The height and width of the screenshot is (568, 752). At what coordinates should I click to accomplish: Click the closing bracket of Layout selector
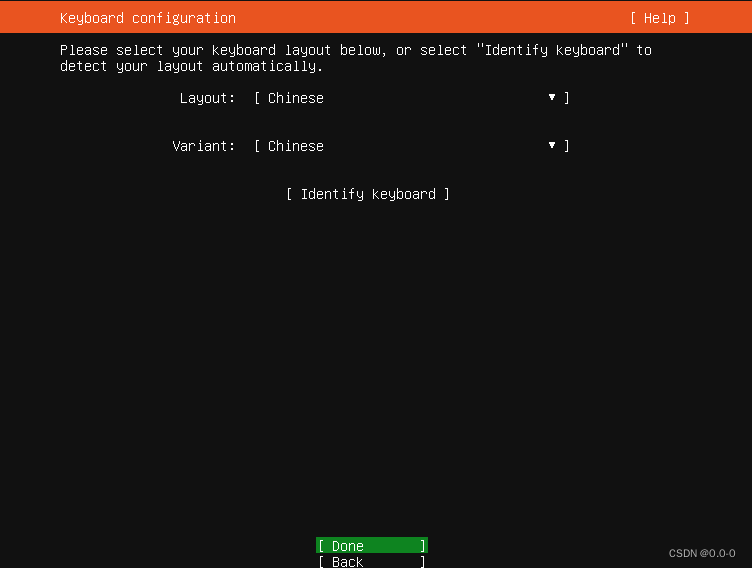566,98
